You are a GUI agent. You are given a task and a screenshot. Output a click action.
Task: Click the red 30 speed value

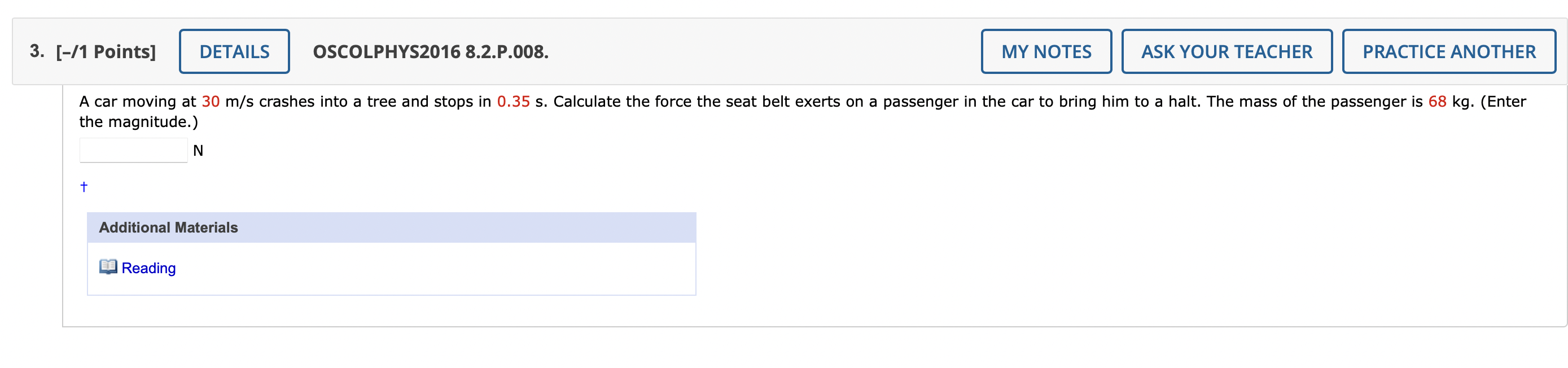(211, 102)
